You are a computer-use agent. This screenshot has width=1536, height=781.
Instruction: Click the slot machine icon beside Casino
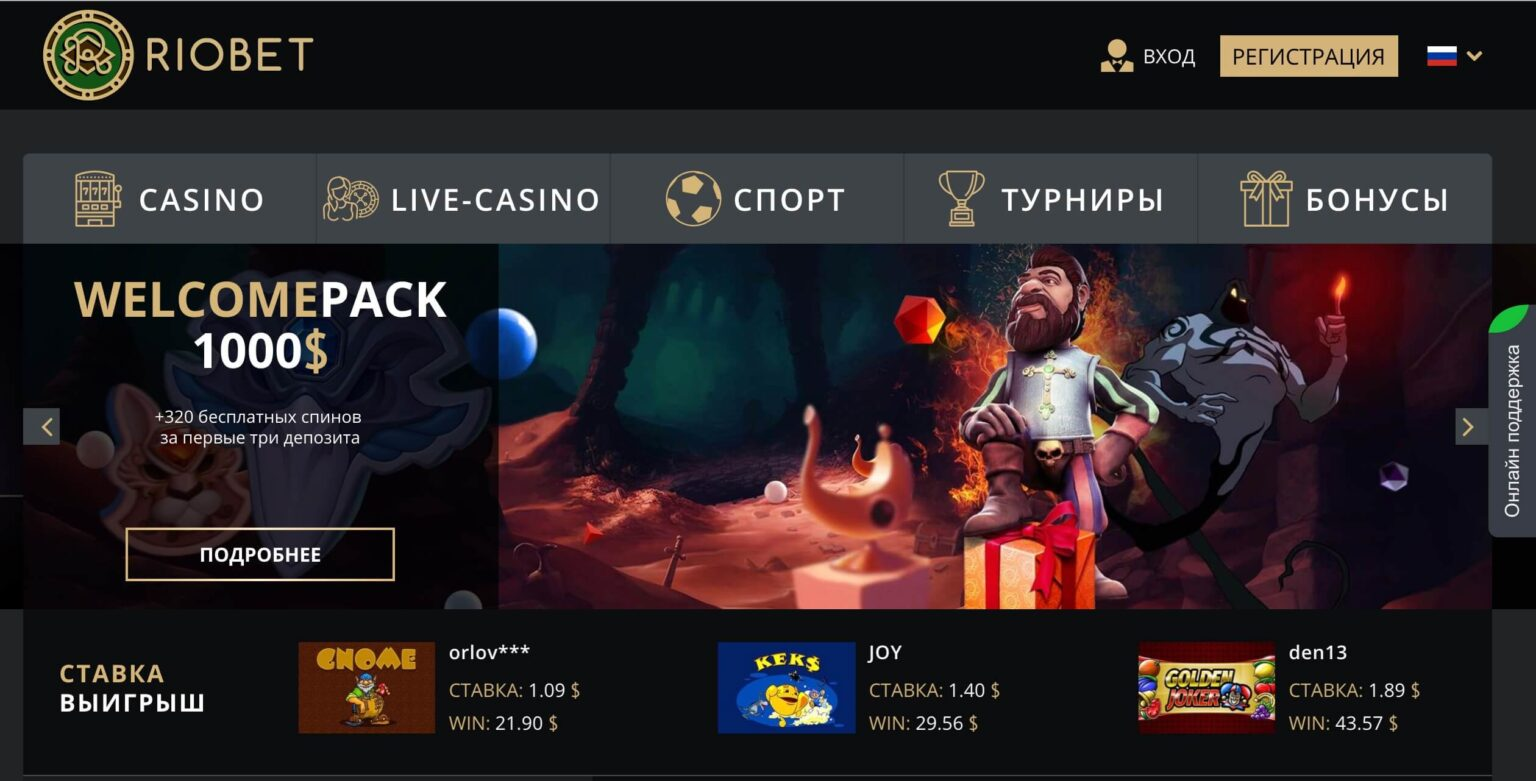click(97, 199)
